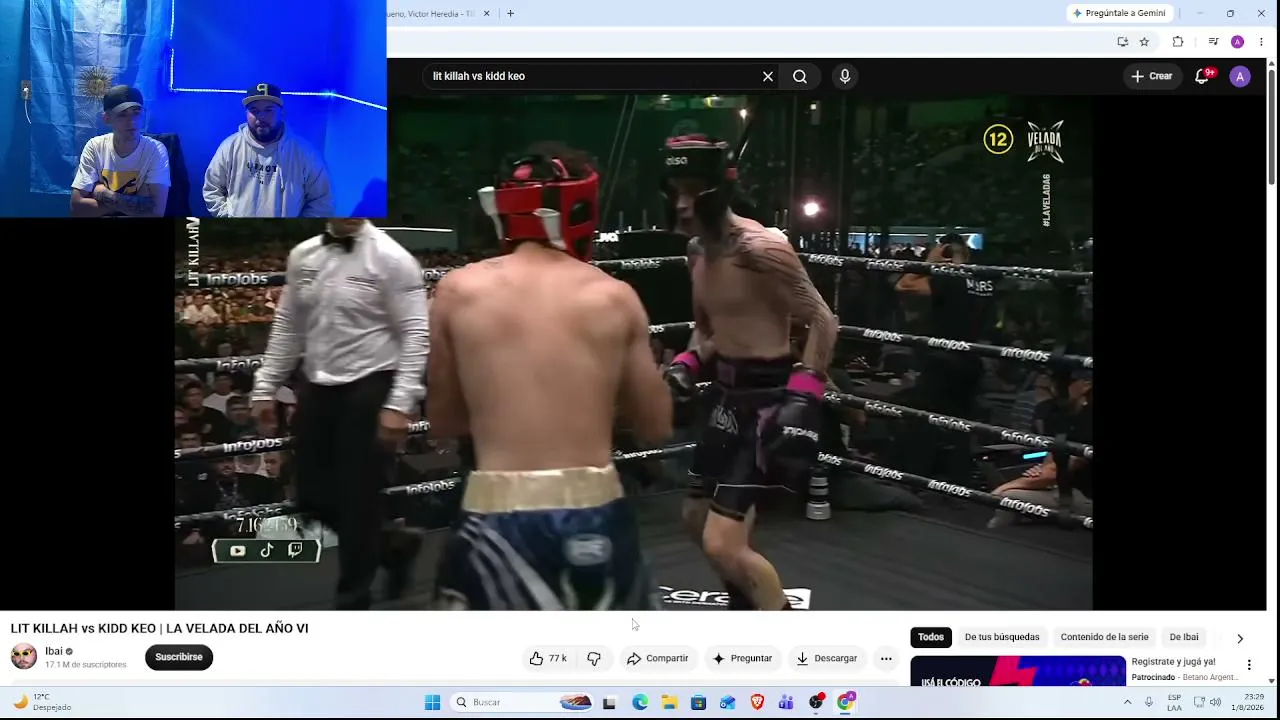
Task: Open network and volume quick settings
Action: tap(1207, 702)
